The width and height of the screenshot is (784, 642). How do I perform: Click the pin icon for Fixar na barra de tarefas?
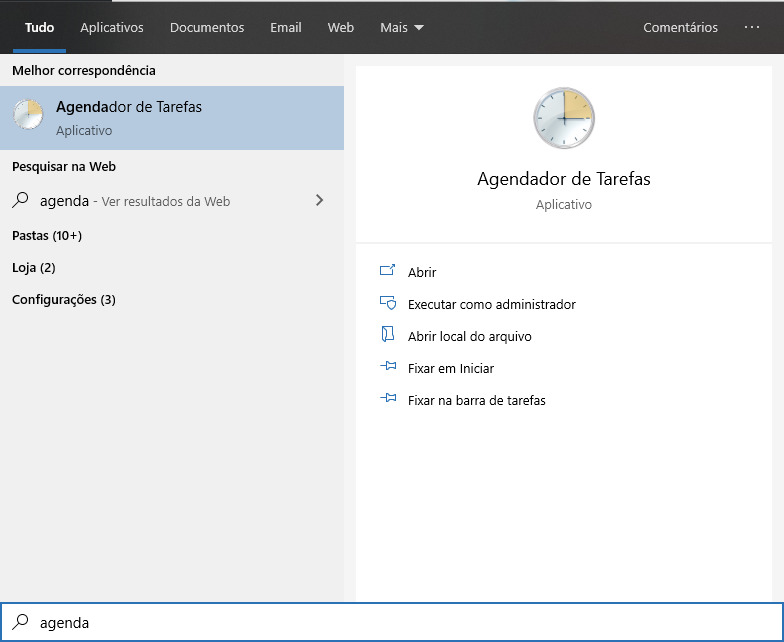pyautogui.click(x=388, y=398)
